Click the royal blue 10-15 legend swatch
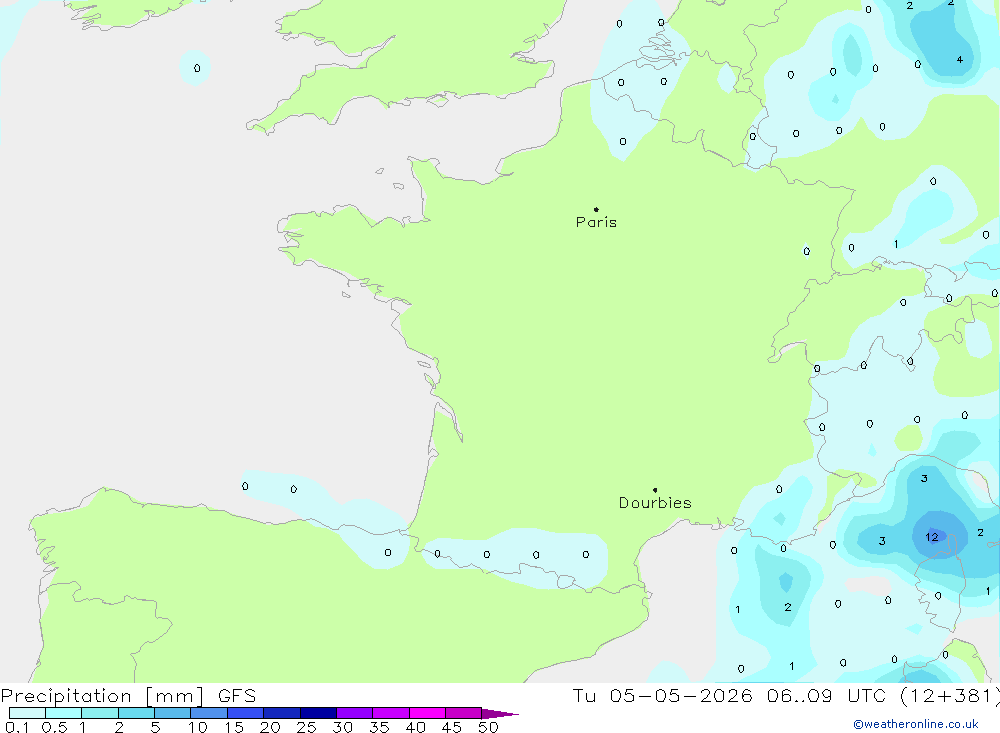The width and height of the screenshot is (1000, 733). (209, 713)
